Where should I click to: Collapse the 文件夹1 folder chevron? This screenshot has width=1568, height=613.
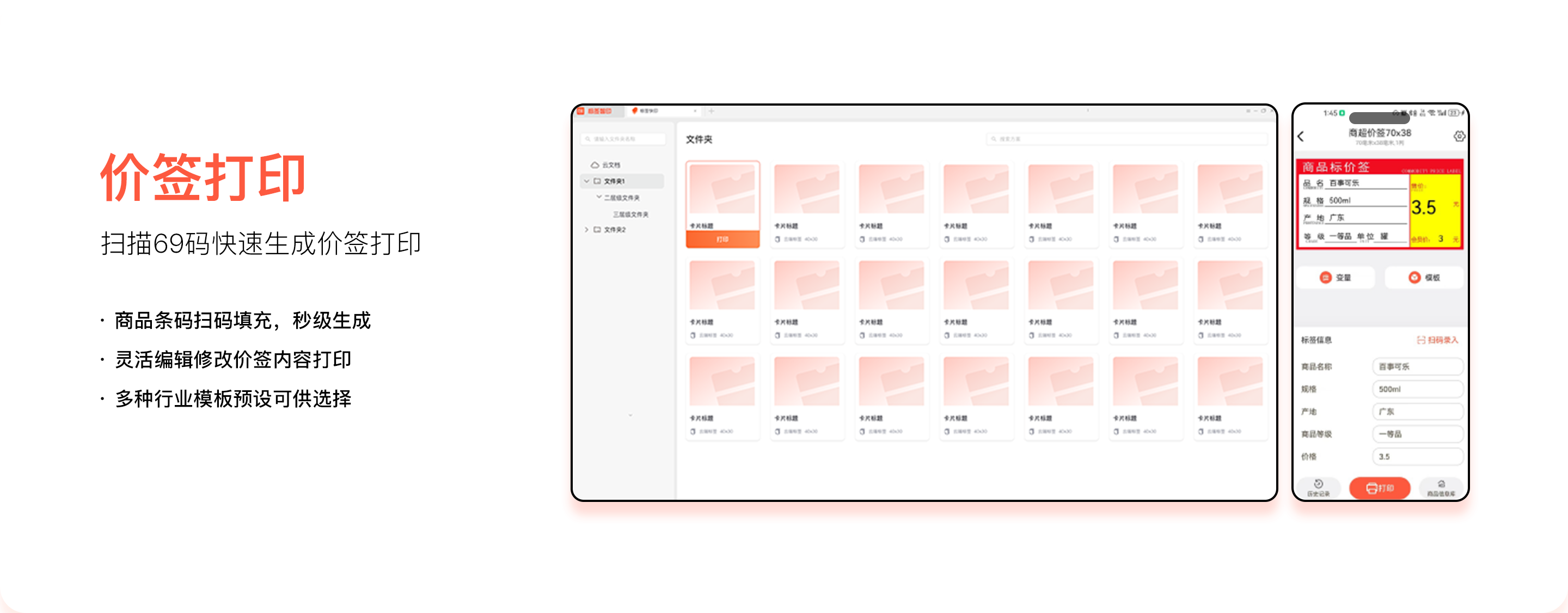[587, 181]
